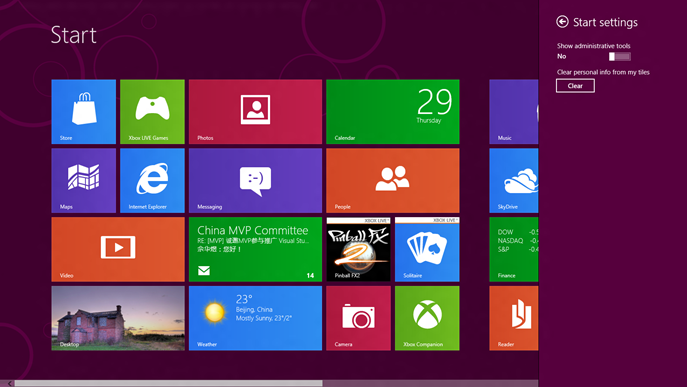Launch the Solitaire game tile
Screen dimensions: 687x387
[x=427, y=249]
